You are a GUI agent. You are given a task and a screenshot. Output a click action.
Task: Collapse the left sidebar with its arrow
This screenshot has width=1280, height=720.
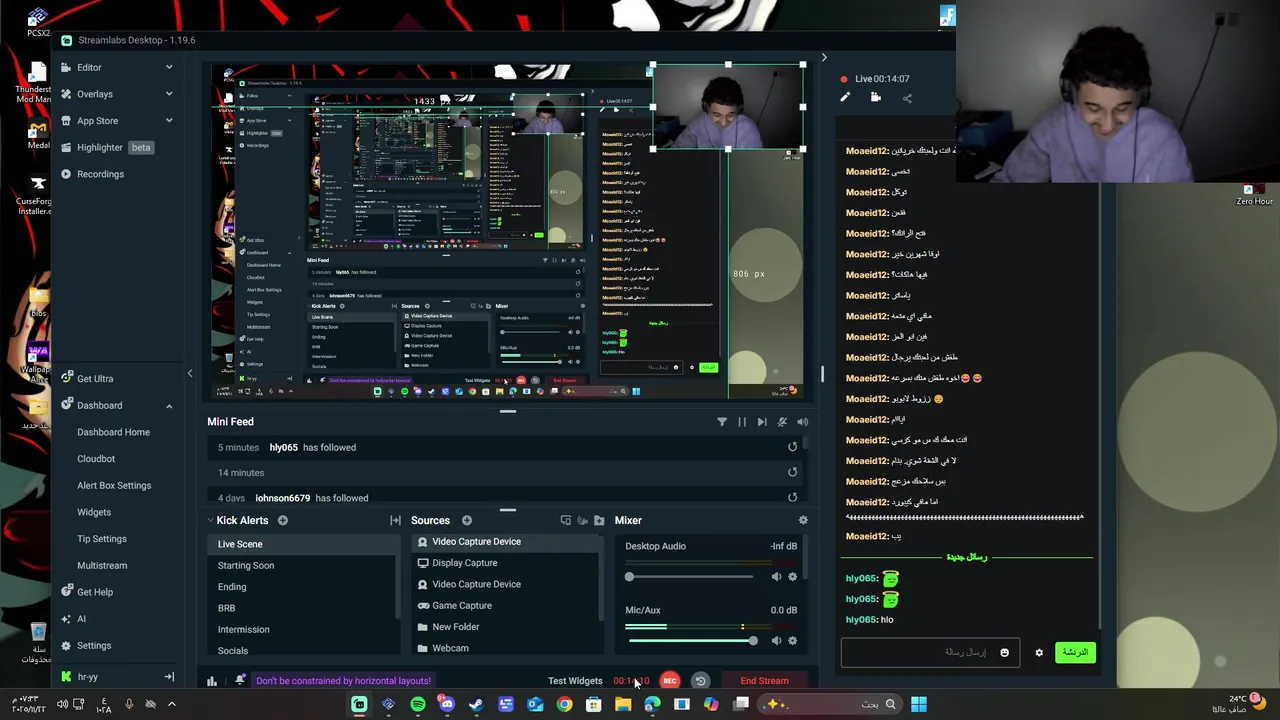coord(190,374)
